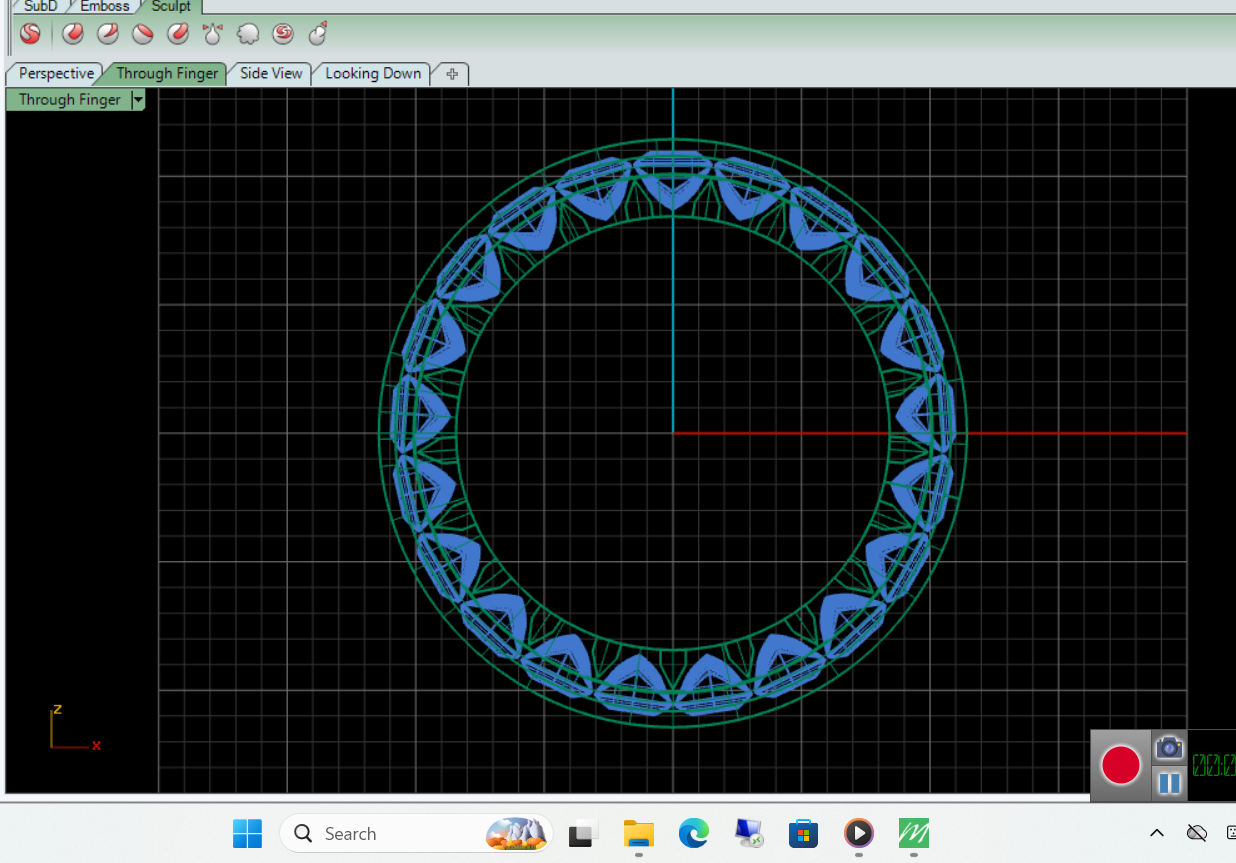Add a new viewport tab with plus
The height and width of the screenshot is (863, 1236).
[452, 74]
